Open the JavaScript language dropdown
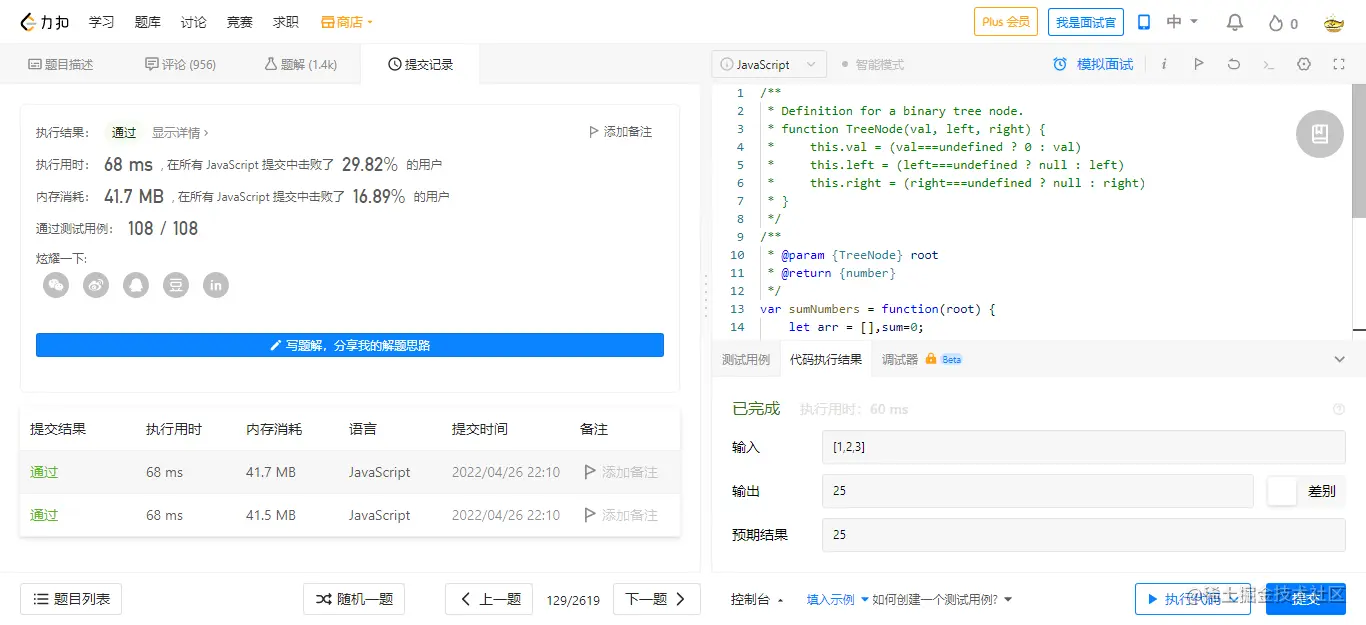1366x625 pixels. (770, 64)
